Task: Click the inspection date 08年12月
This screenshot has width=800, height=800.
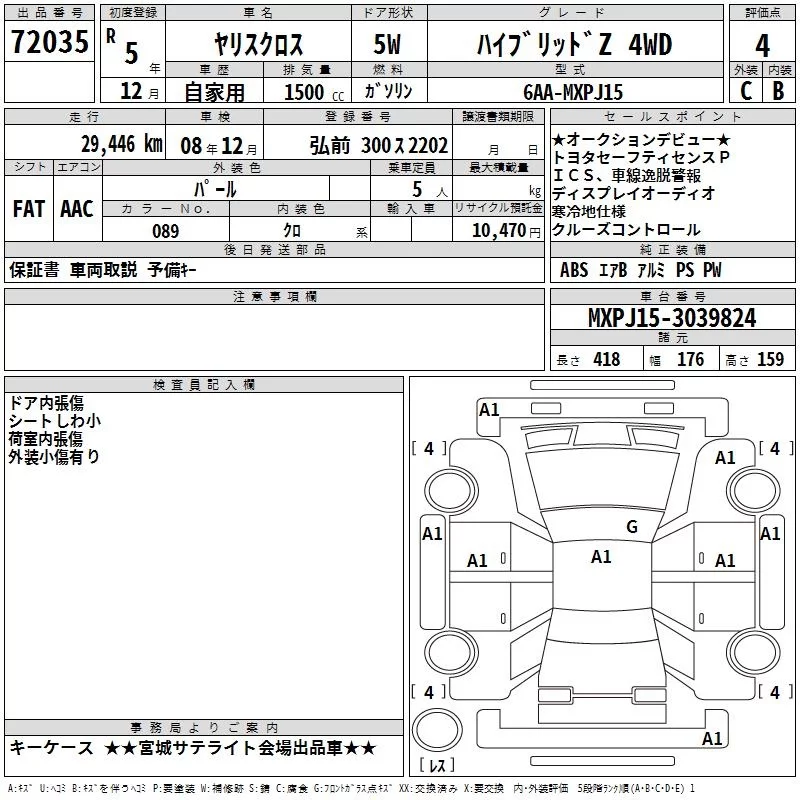Action: tap(219, 146)
